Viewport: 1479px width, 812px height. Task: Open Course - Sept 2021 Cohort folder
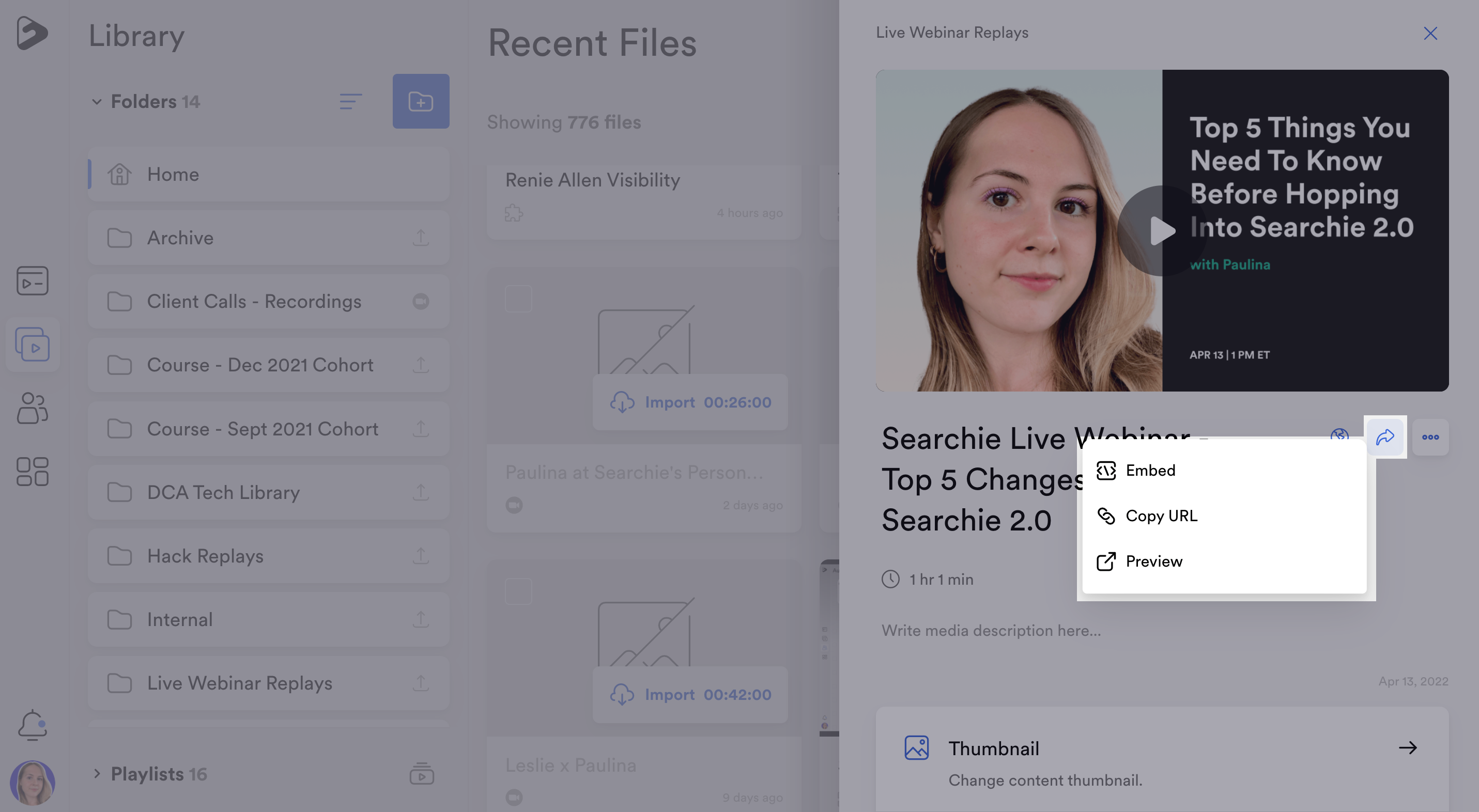click(269, 429)
